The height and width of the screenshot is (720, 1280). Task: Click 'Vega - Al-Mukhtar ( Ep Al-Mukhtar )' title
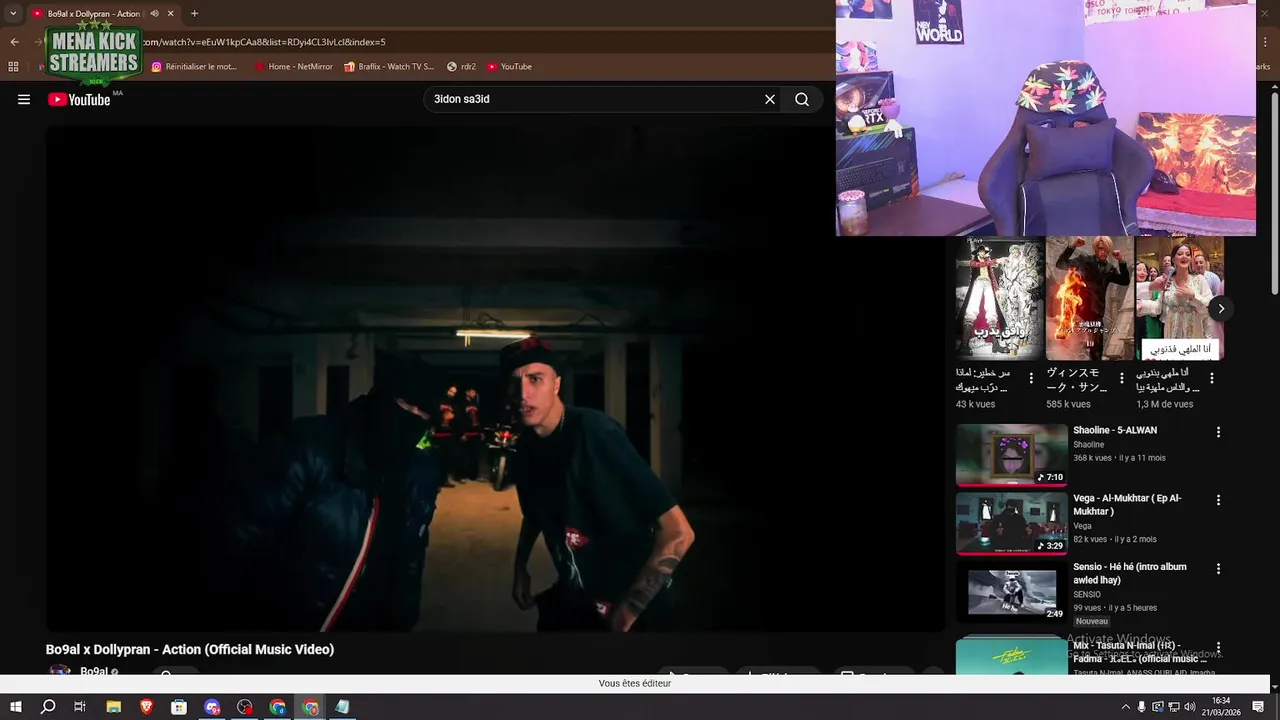(1127, 505)
